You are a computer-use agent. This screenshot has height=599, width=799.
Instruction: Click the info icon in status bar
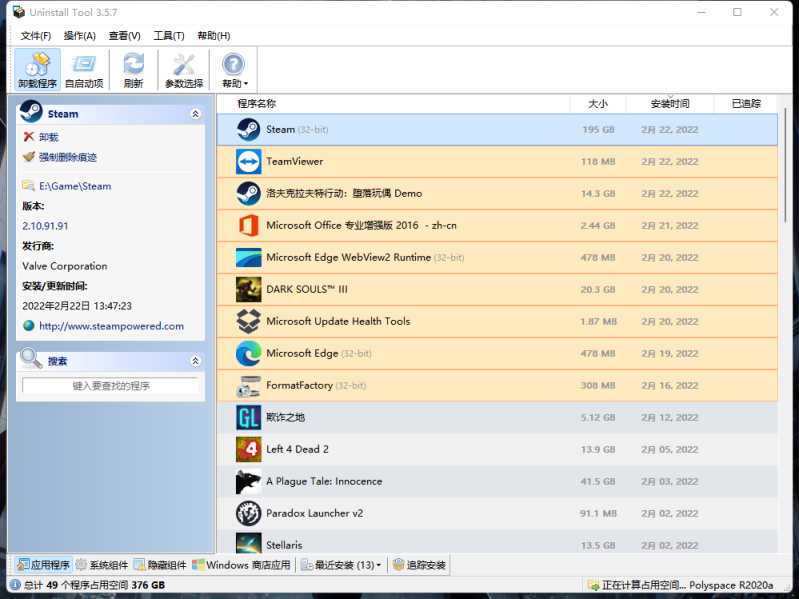pyautogui.click(x=15, y=585)
